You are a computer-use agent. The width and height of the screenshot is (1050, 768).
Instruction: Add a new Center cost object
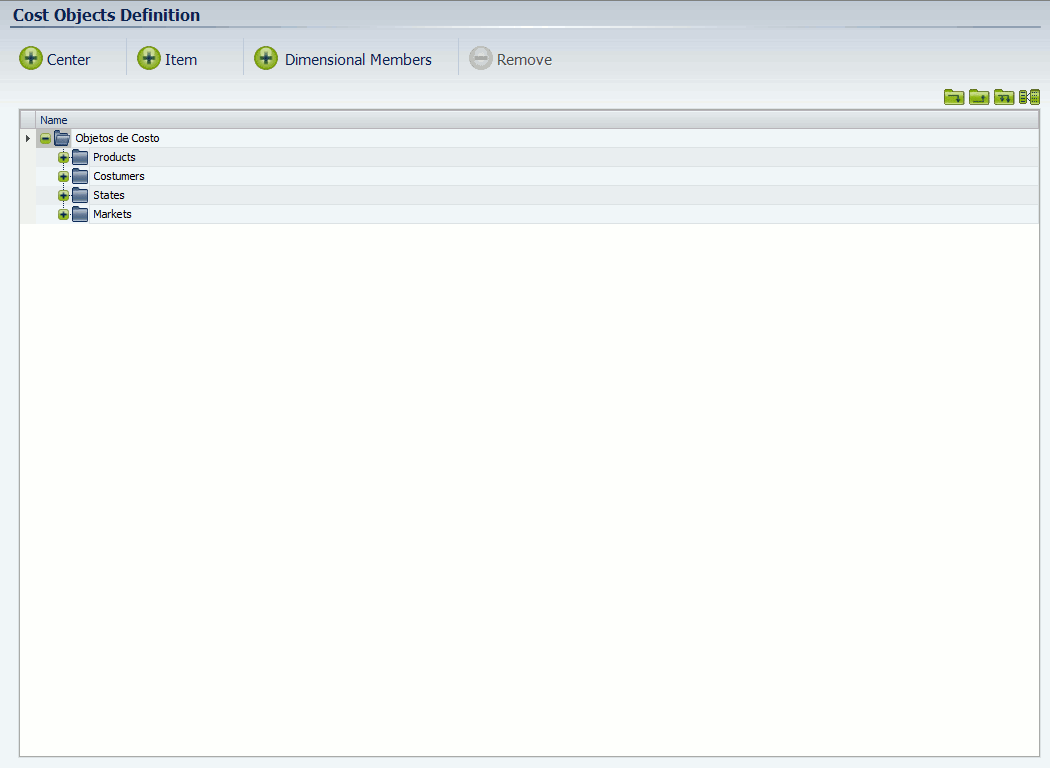click(x=55, y=59)
